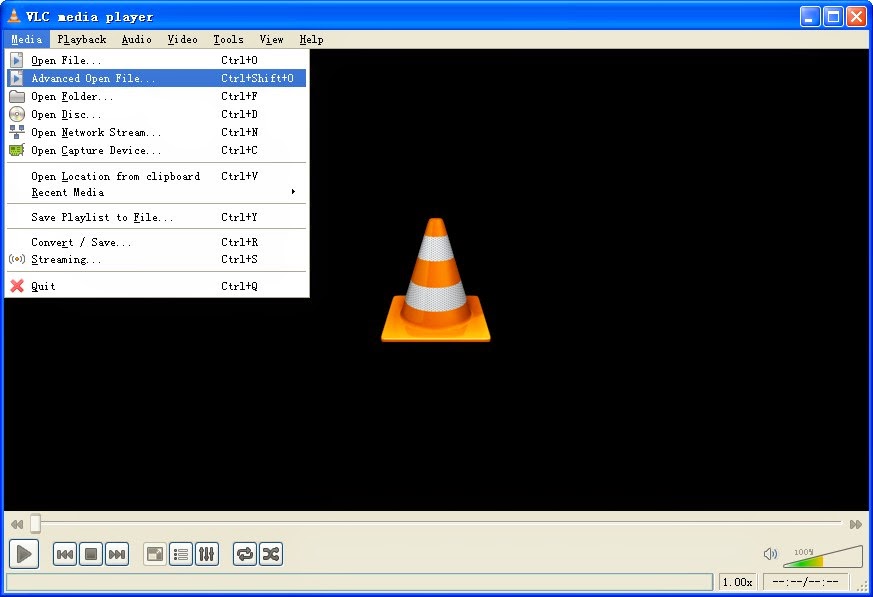Open the Tools menu

click(x=228, y=40)
